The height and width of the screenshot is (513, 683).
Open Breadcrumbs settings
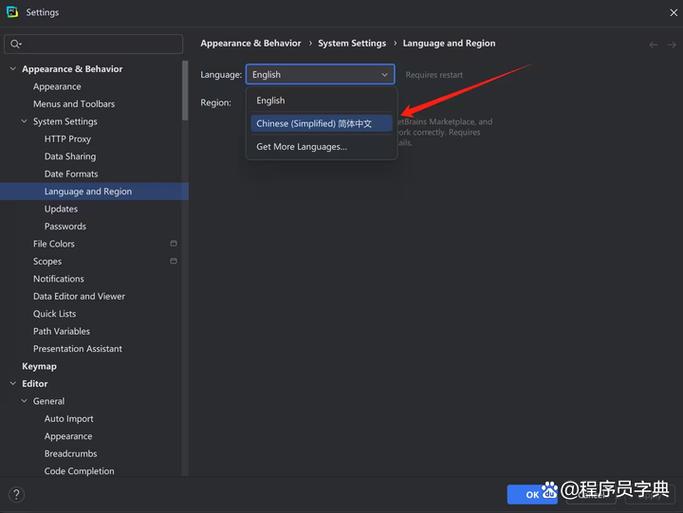coord(71,453)
